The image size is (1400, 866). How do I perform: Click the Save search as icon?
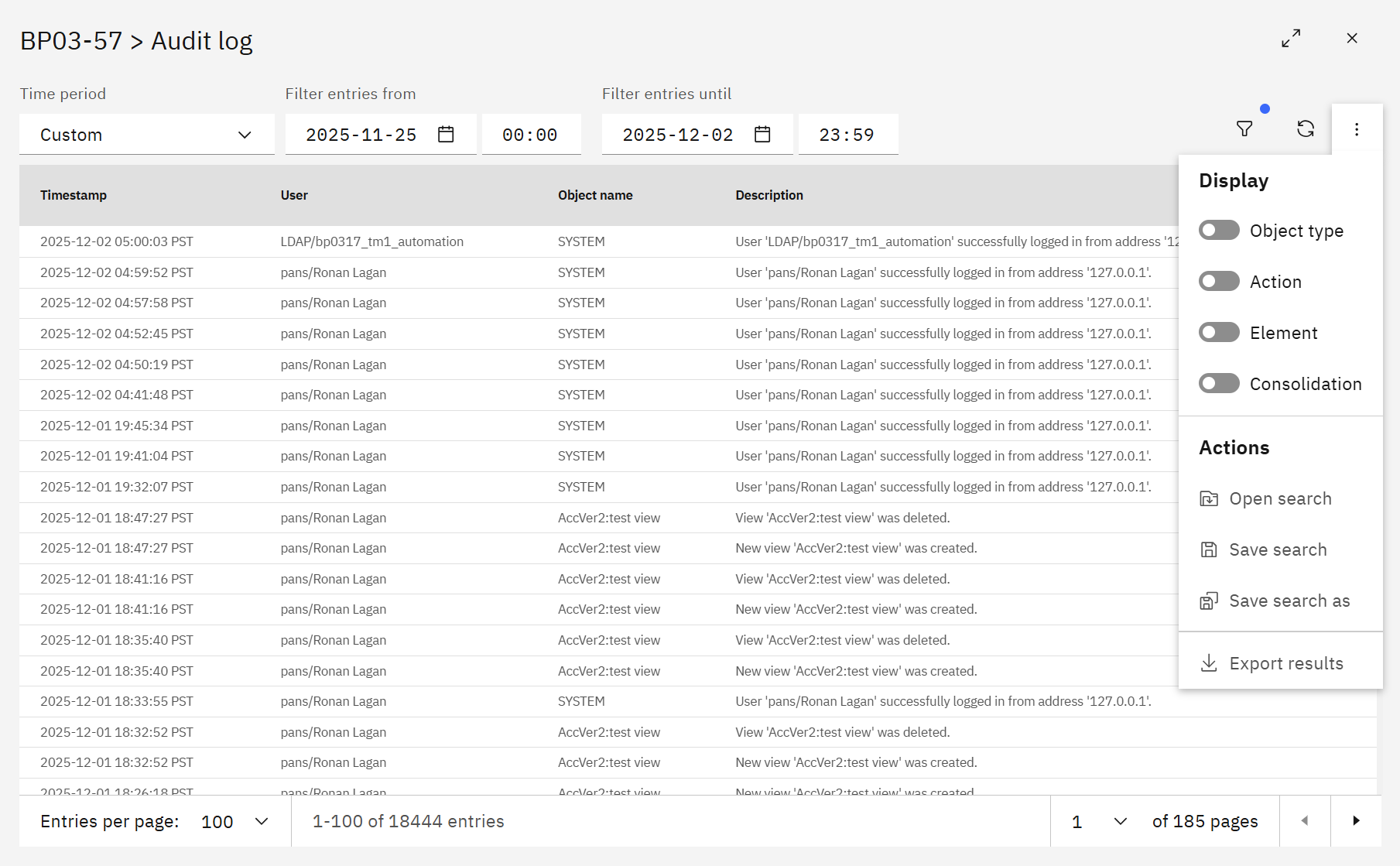pyautogui.click(x=1210, y=600)
